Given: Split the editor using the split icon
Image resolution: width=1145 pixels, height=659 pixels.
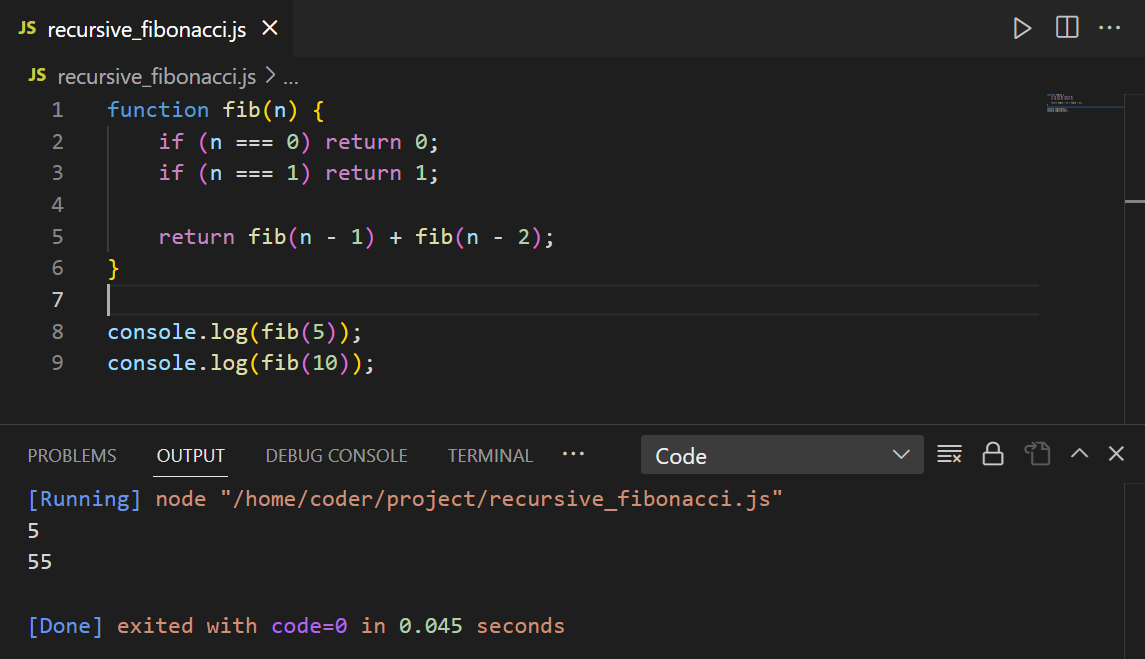Looking at the screenshot, I should 1066,28.
